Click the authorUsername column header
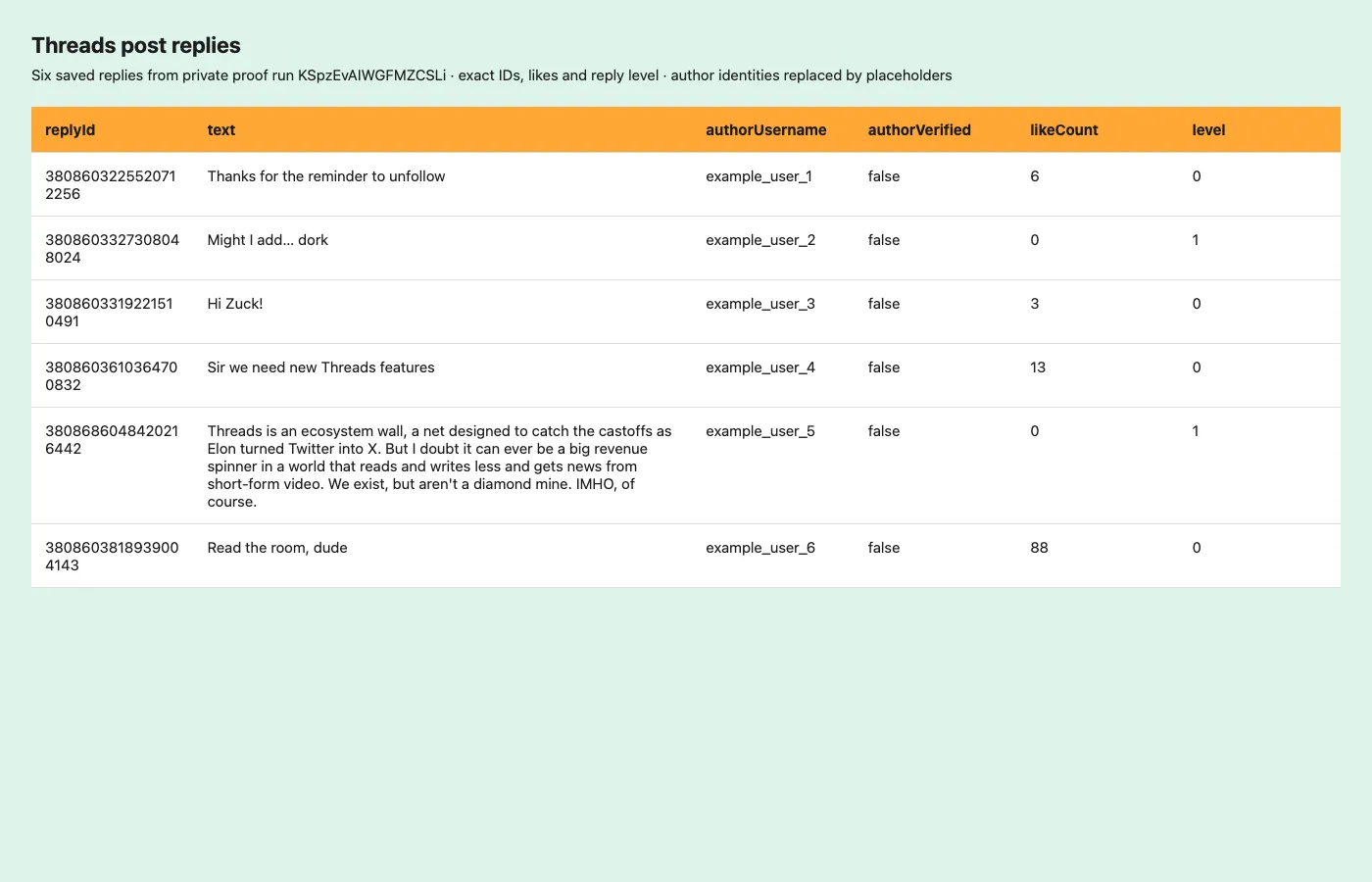The height and width of the screenshot is (882, 1372). (766, 129)
